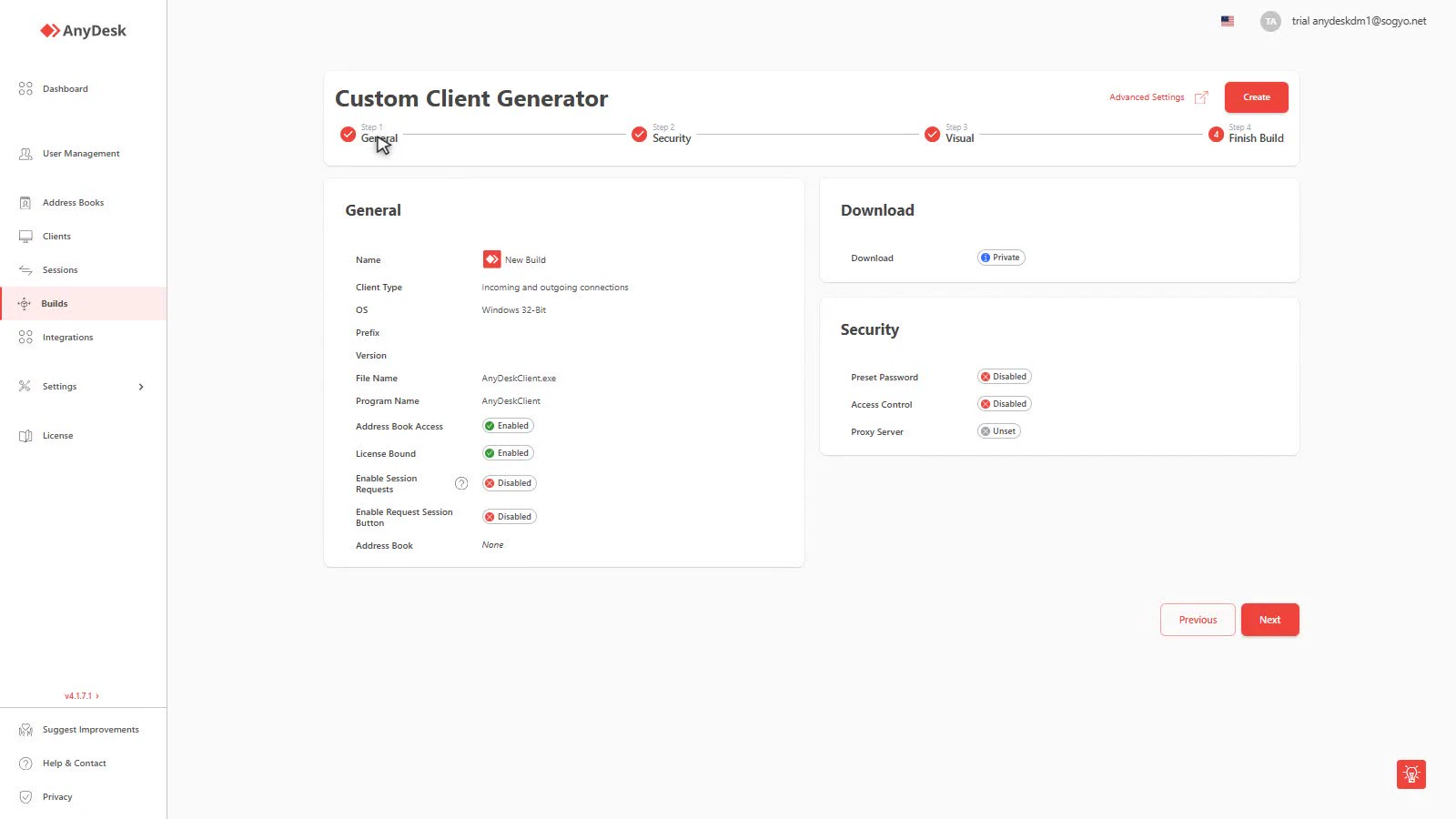Click the Windows 32-Bit OS value
This screenshot has width=1456, height=819.
[514, 310]
